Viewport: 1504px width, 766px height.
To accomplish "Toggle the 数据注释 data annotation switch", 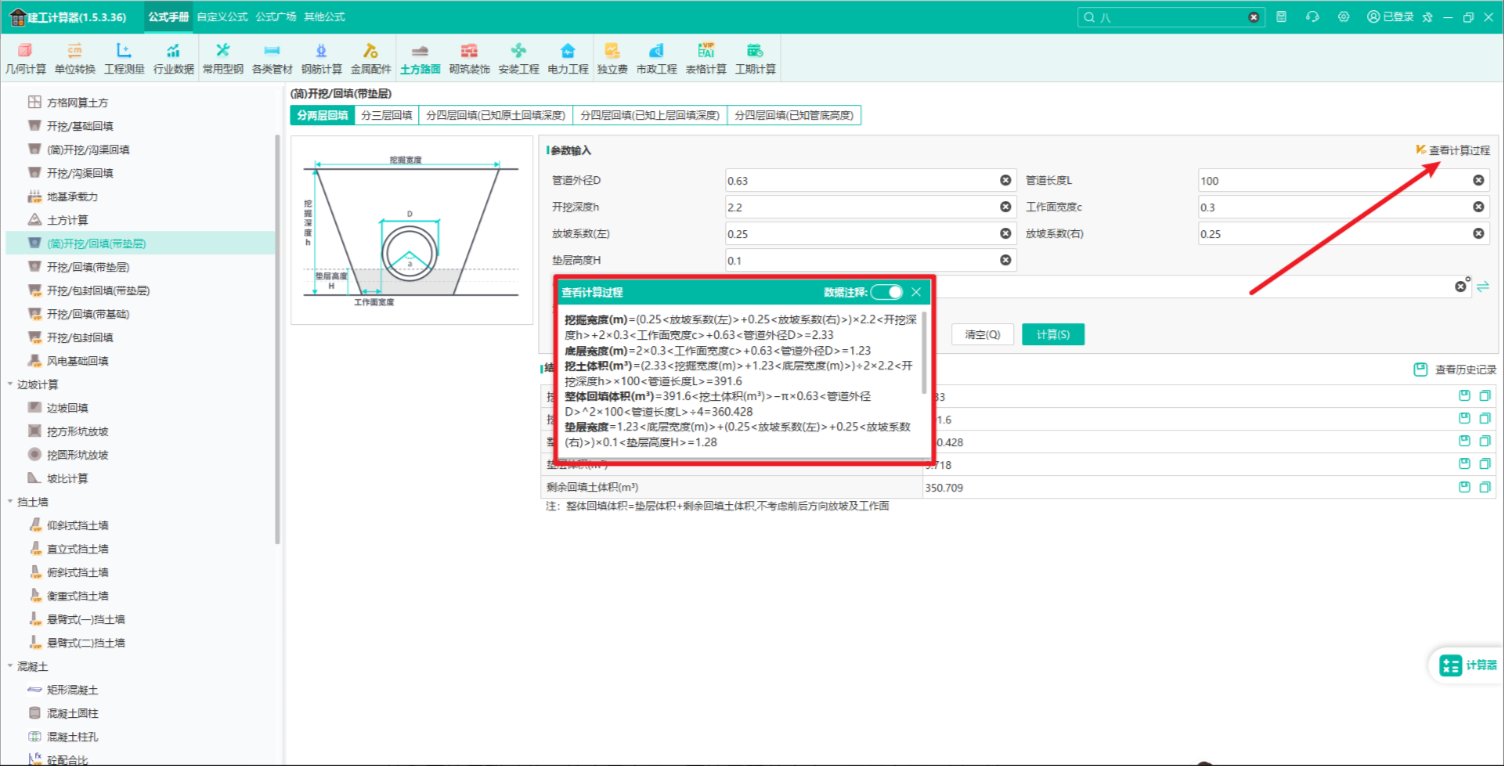I will click(x=886, y=292).
